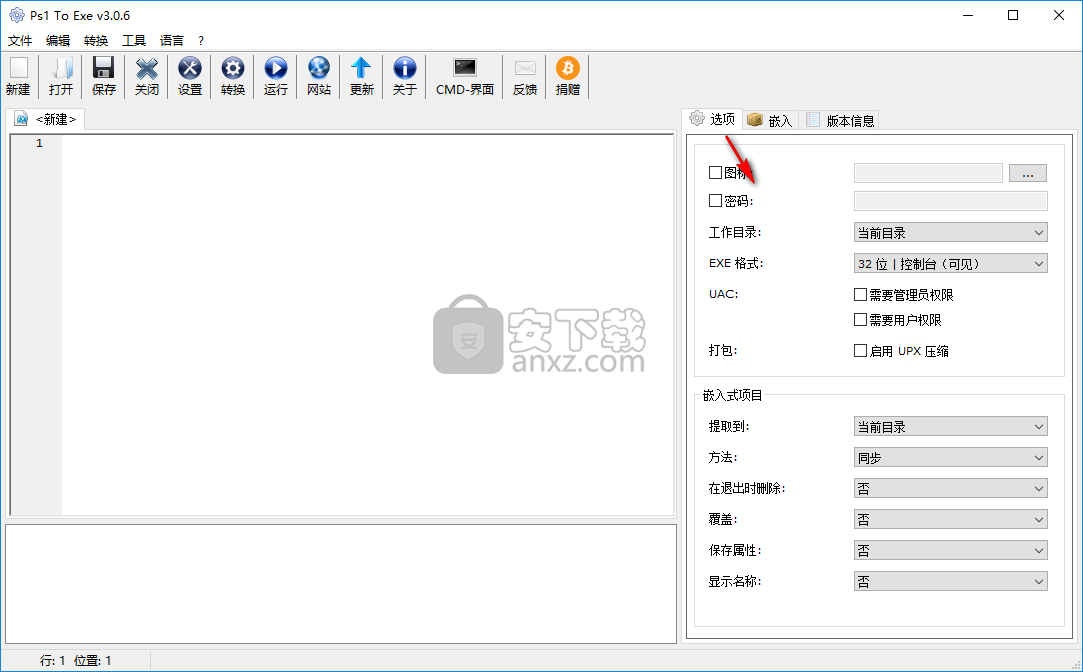This screenshot has width=1083, height=672.
Task: Click the bottom output log panel
Action: click(341, 584)
